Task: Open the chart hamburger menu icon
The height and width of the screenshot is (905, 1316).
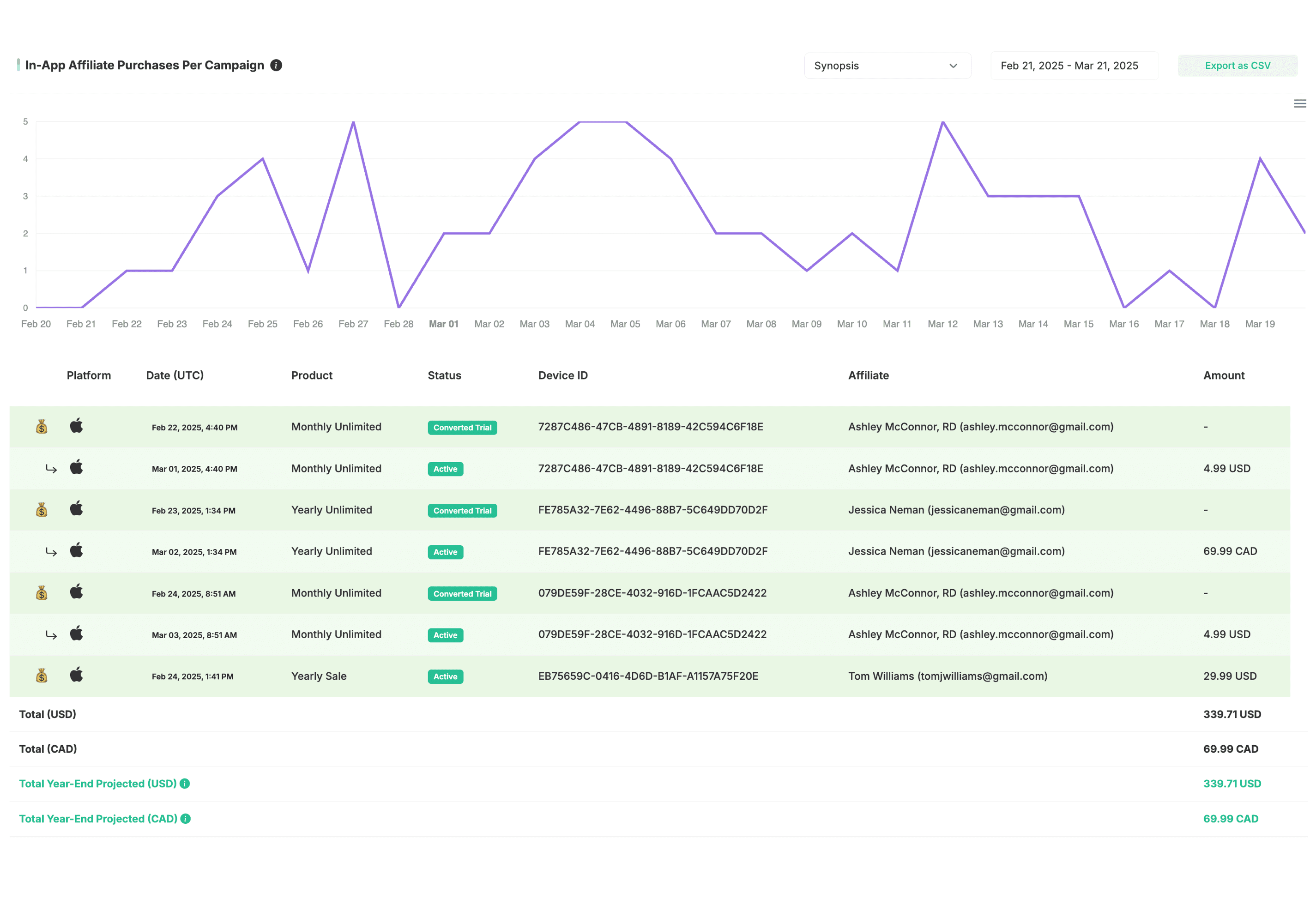Action: [1299, 104]
